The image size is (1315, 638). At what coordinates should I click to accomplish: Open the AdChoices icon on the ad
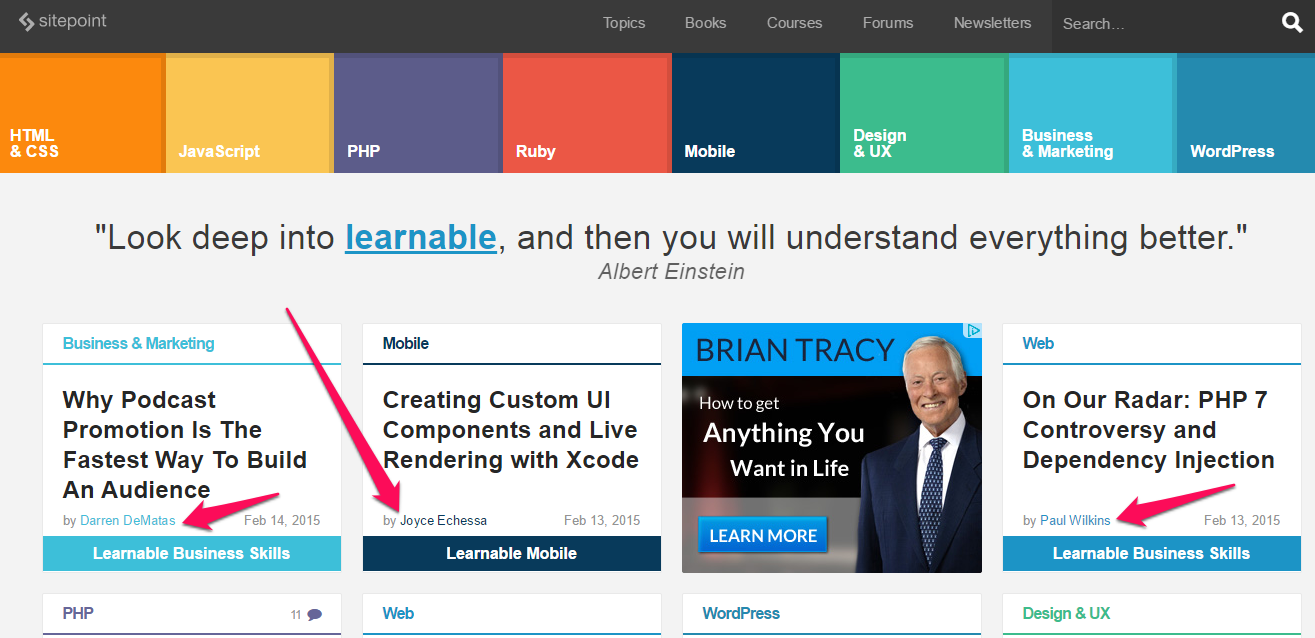[972, 331]
